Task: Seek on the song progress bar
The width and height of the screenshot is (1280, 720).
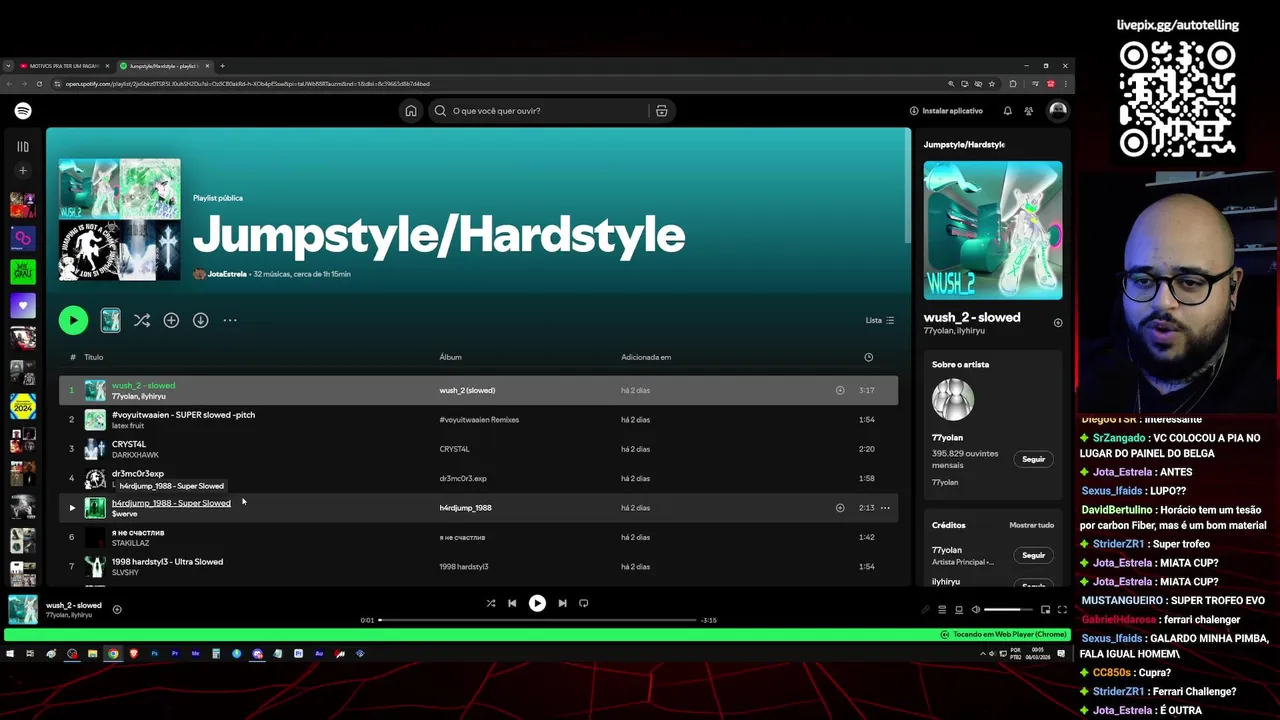Action: click(537, 620)
